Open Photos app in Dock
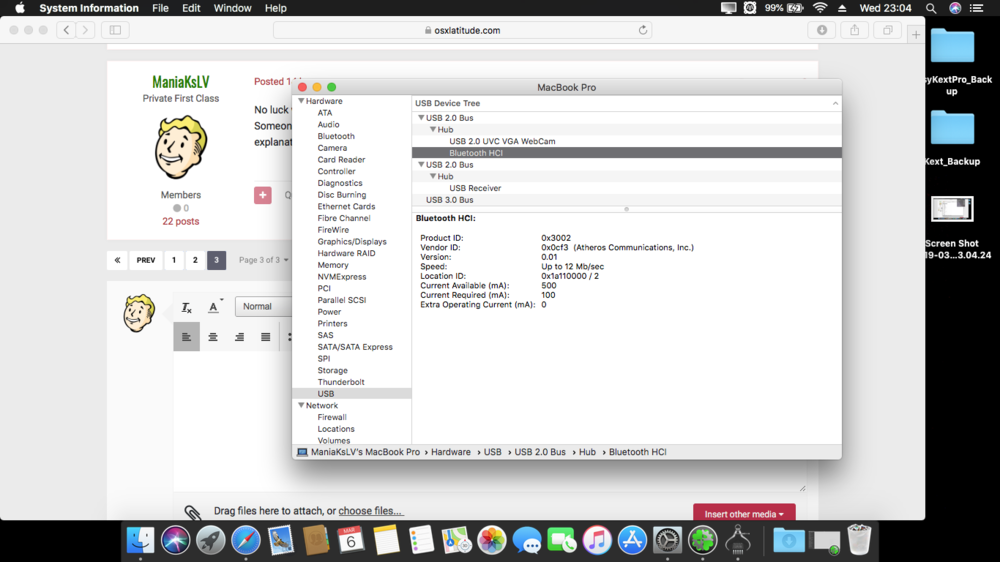 tap(492, 540)
